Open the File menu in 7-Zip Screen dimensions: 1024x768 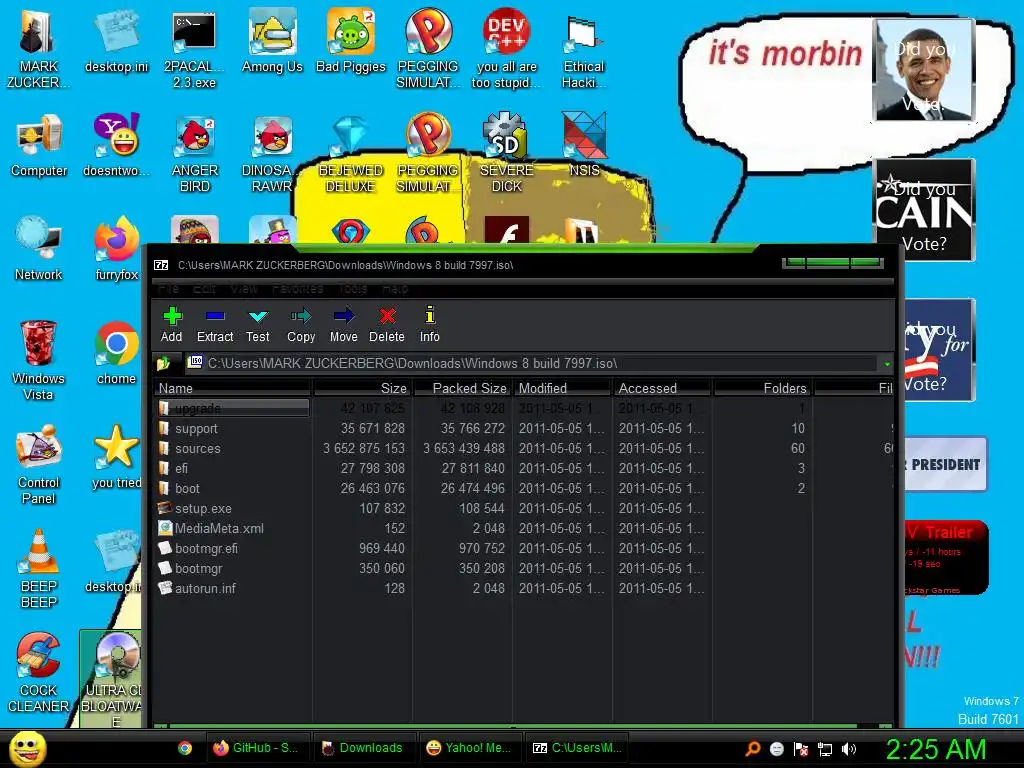[x=168, y=288]
